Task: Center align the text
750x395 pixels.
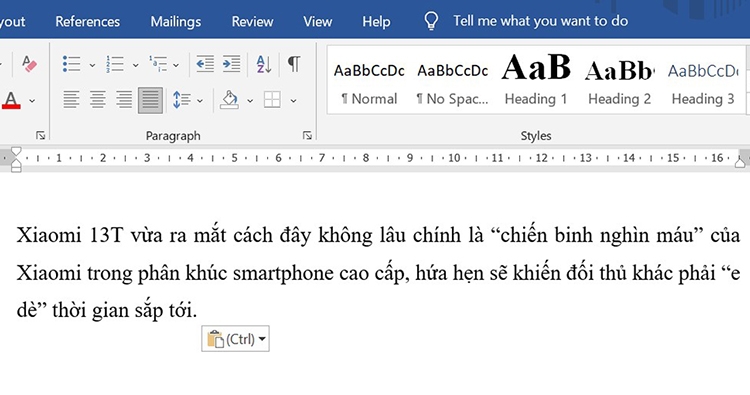Action: [x=98, y=99]
